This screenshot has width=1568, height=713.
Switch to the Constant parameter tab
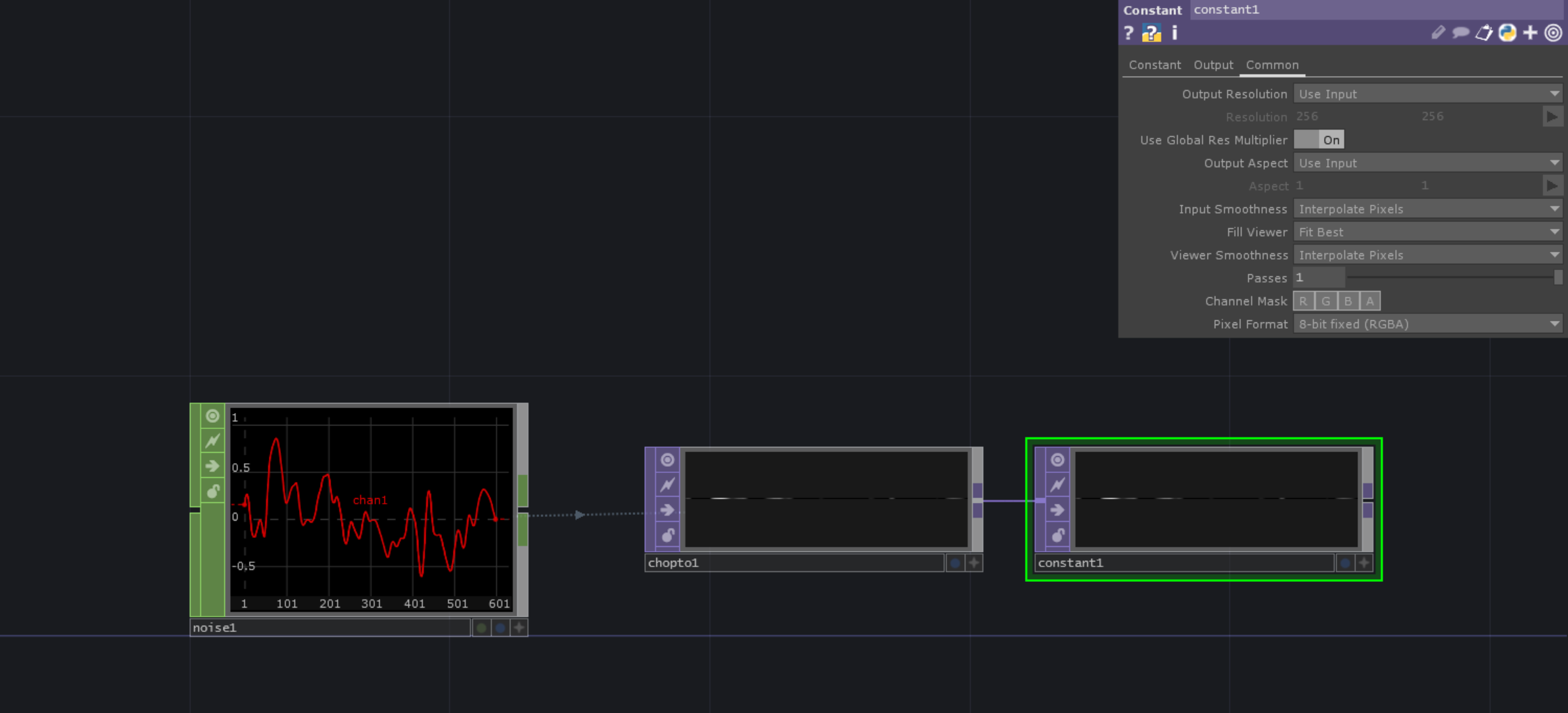coord(1155,65)
